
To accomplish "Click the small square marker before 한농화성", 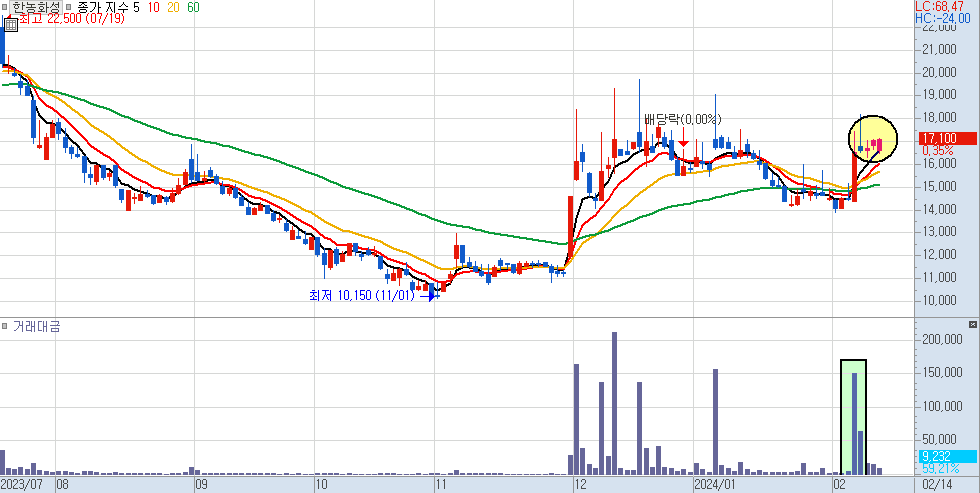I will [x=4, y=8].
